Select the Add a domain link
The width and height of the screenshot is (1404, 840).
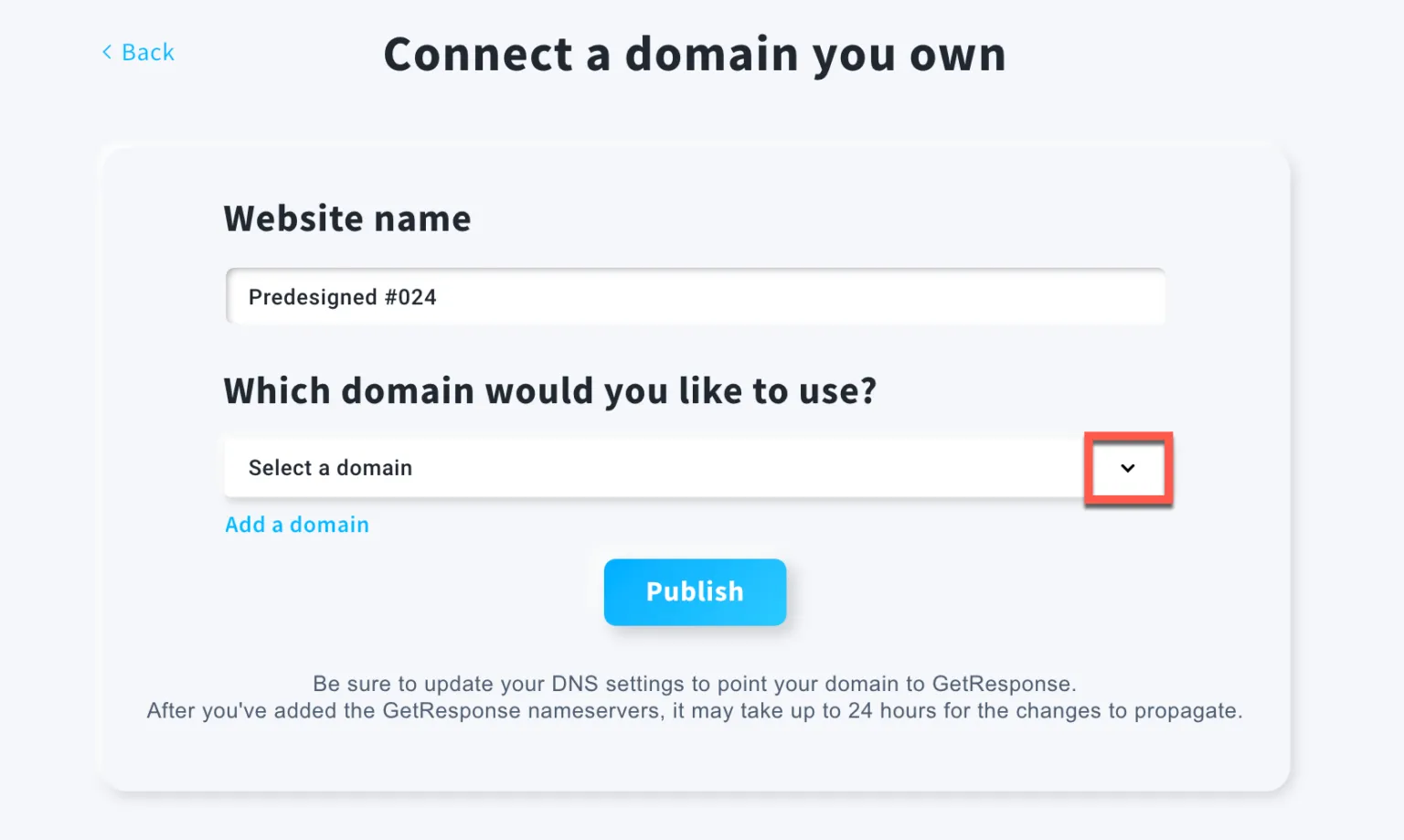296,524
